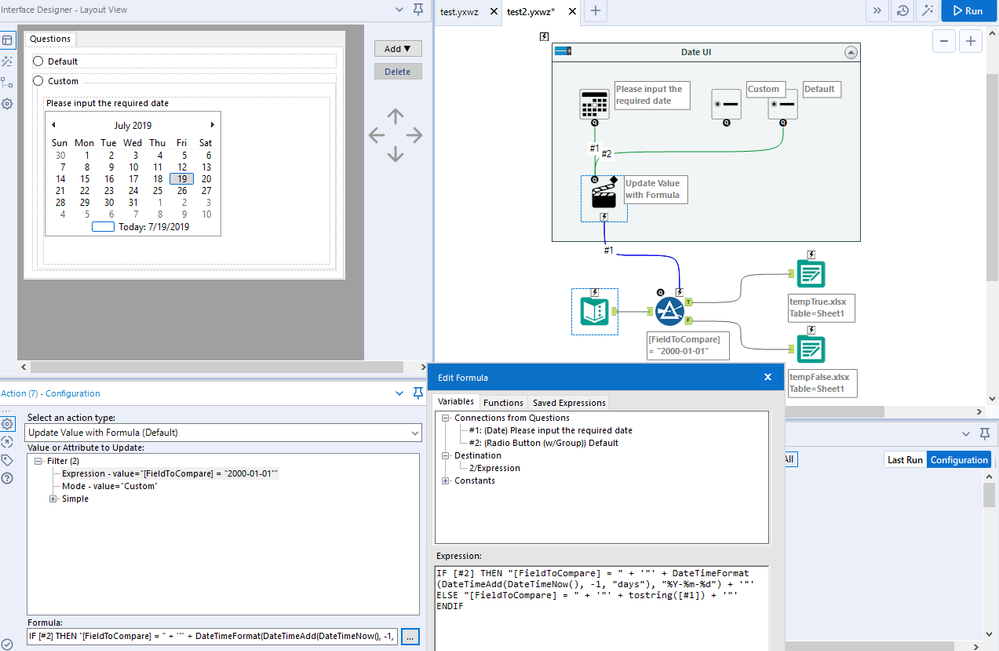Image resolution: width=999 pixels, height=651 pixels.
Task: Expand the Simple tree node
Action: 53,499
